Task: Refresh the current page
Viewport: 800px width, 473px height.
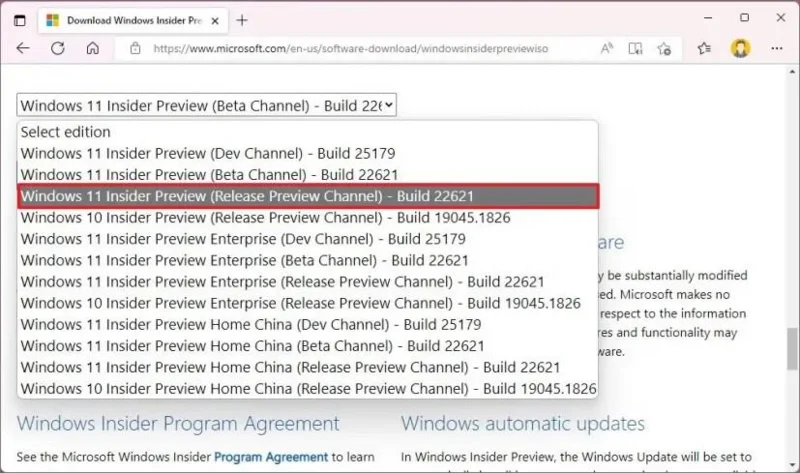Action: click(58, 48)
